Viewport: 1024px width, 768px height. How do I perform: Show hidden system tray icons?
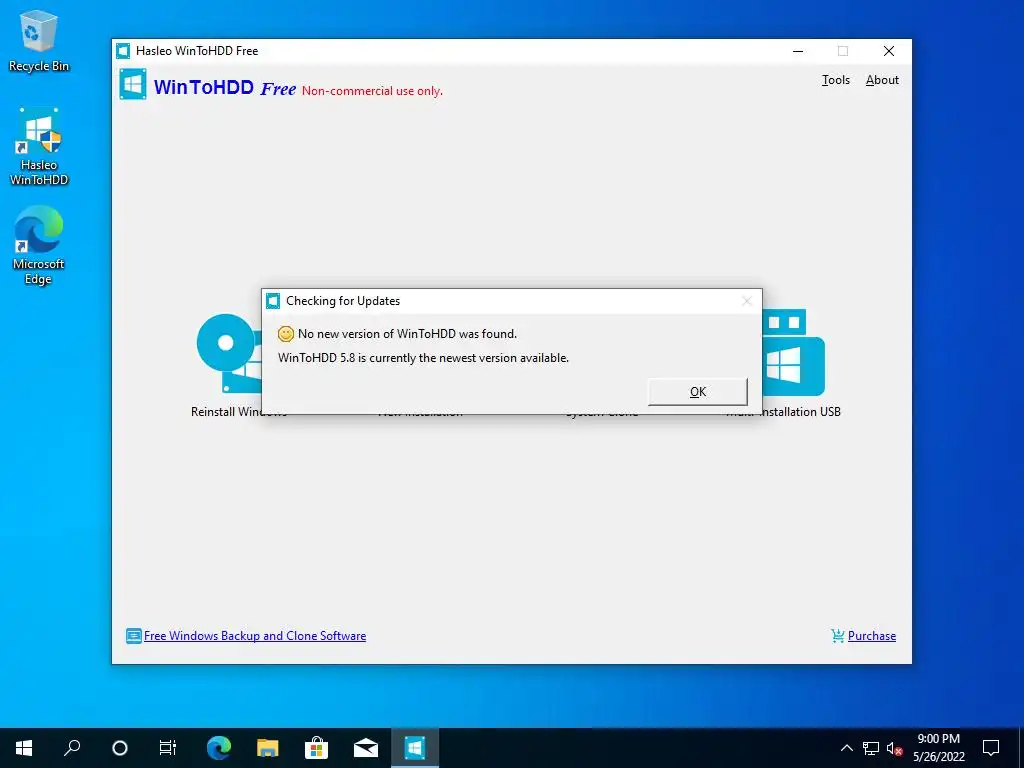pyautogui.click(x=846, y=748)
